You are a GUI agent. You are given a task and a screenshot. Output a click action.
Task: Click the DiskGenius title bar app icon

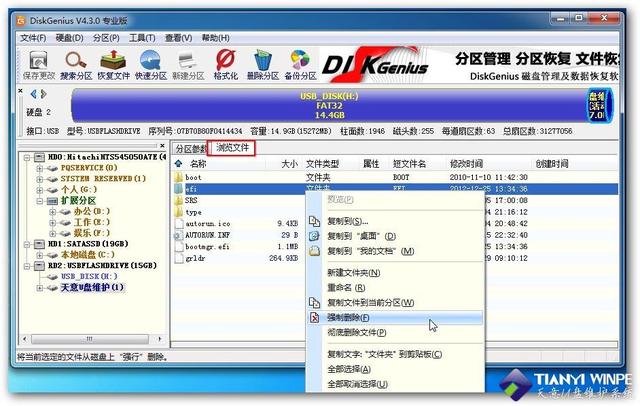point(20,20)
